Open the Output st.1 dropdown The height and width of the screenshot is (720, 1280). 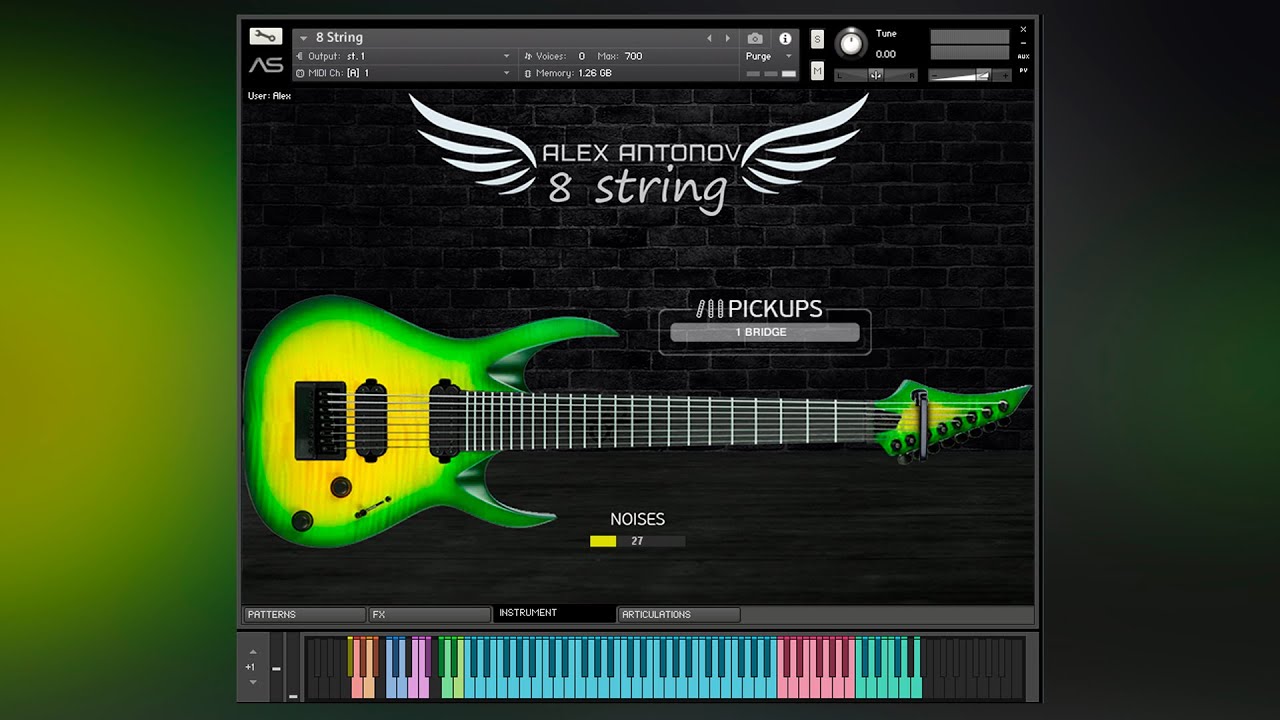[x=404, y=56]
